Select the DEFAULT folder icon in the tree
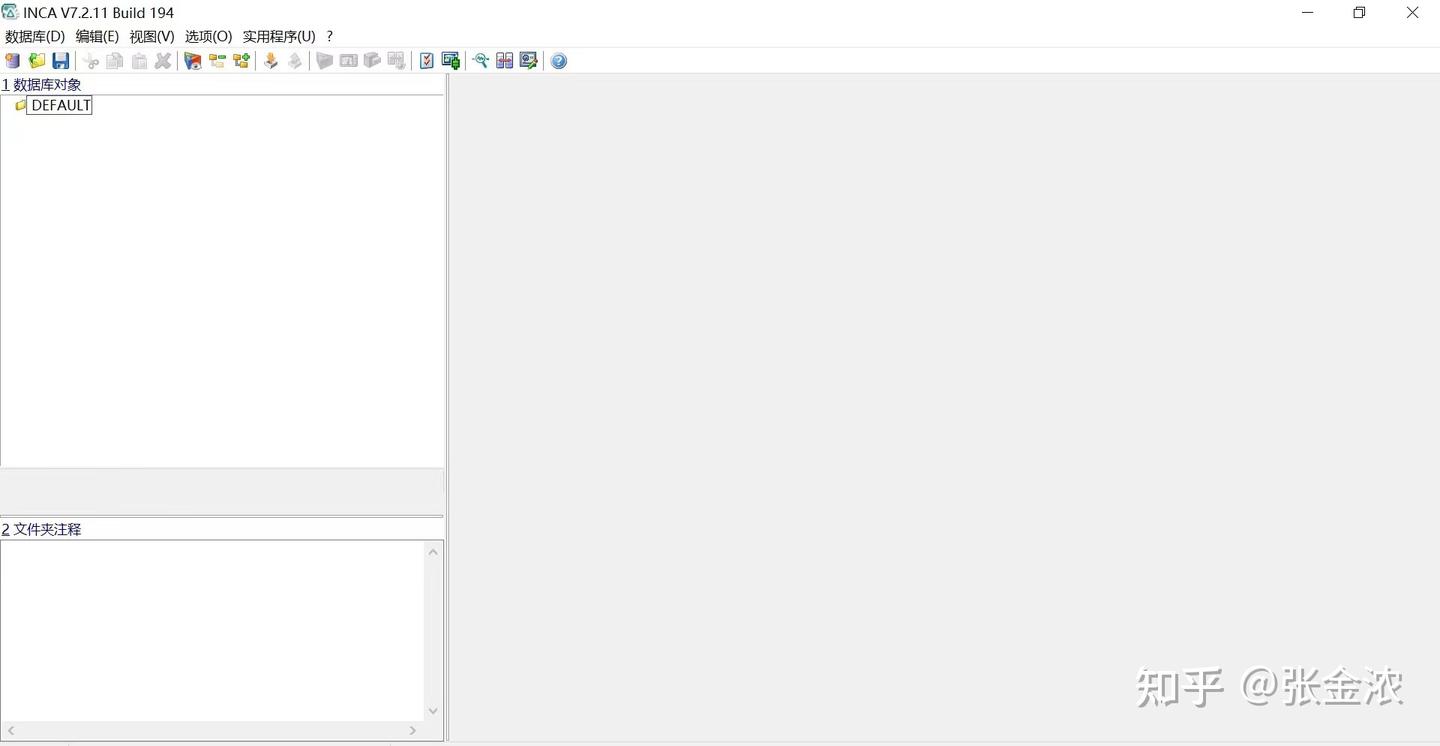Image resolution: width=1440 pixels, height=746 pixels. [x=21, y=105]
